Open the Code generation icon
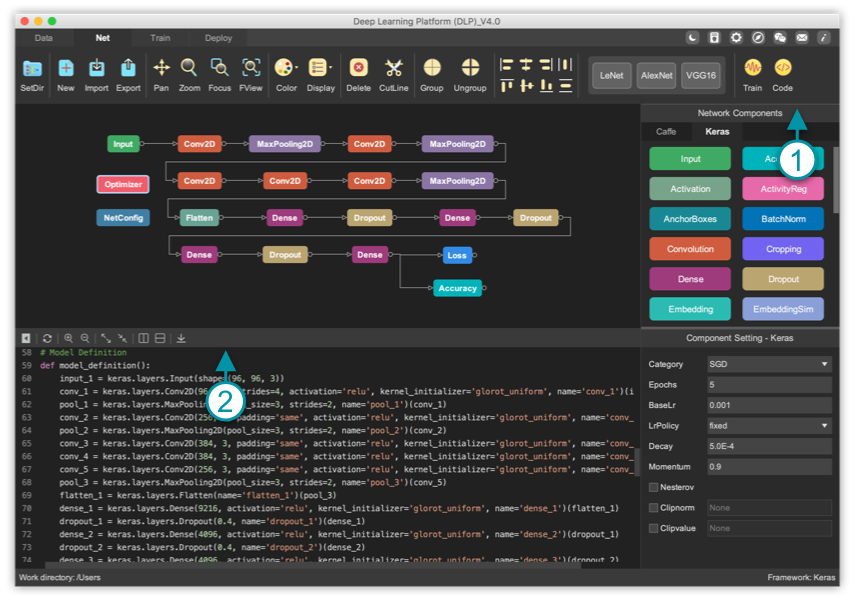 (x=783, y=69)
